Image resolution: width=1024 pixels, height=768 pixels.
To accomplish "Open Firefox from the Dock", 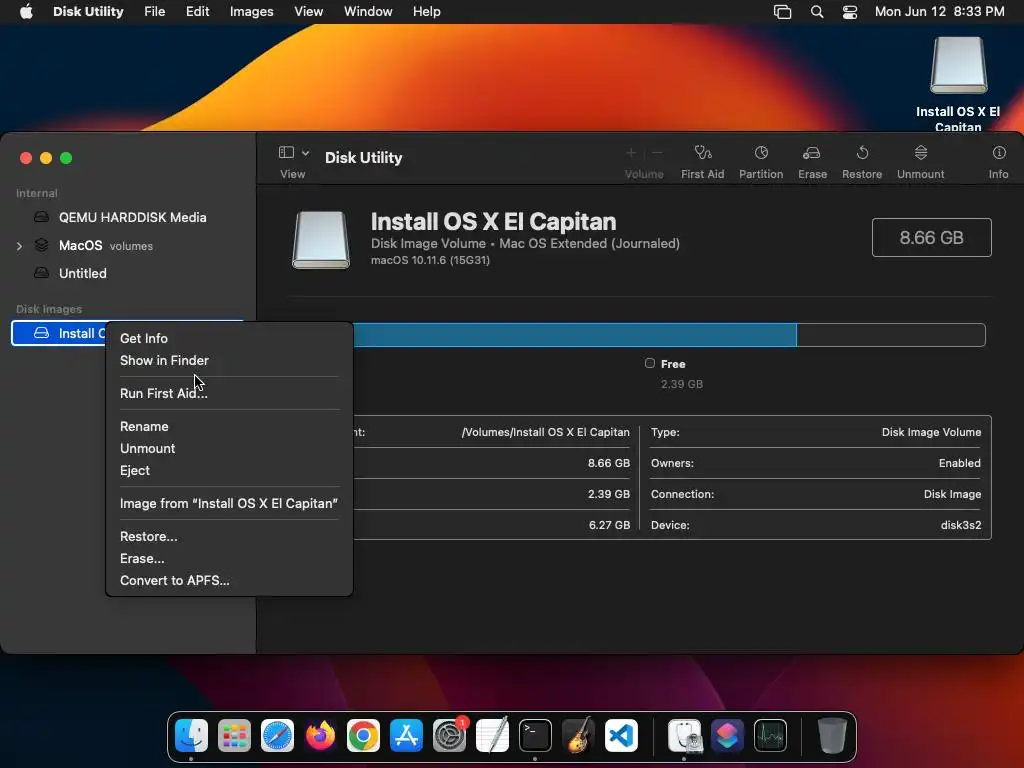I will pos(320,736).
